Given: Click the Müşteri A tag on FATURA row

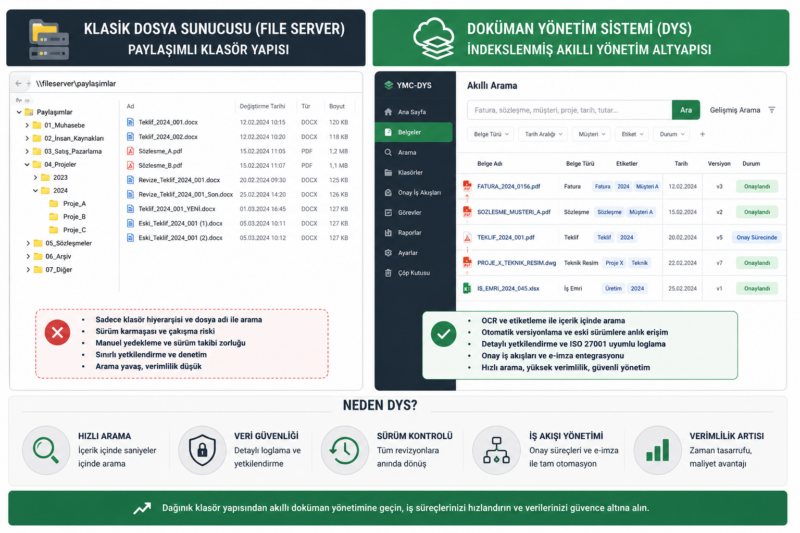Looking at the screenshot, I should (647, 186).
